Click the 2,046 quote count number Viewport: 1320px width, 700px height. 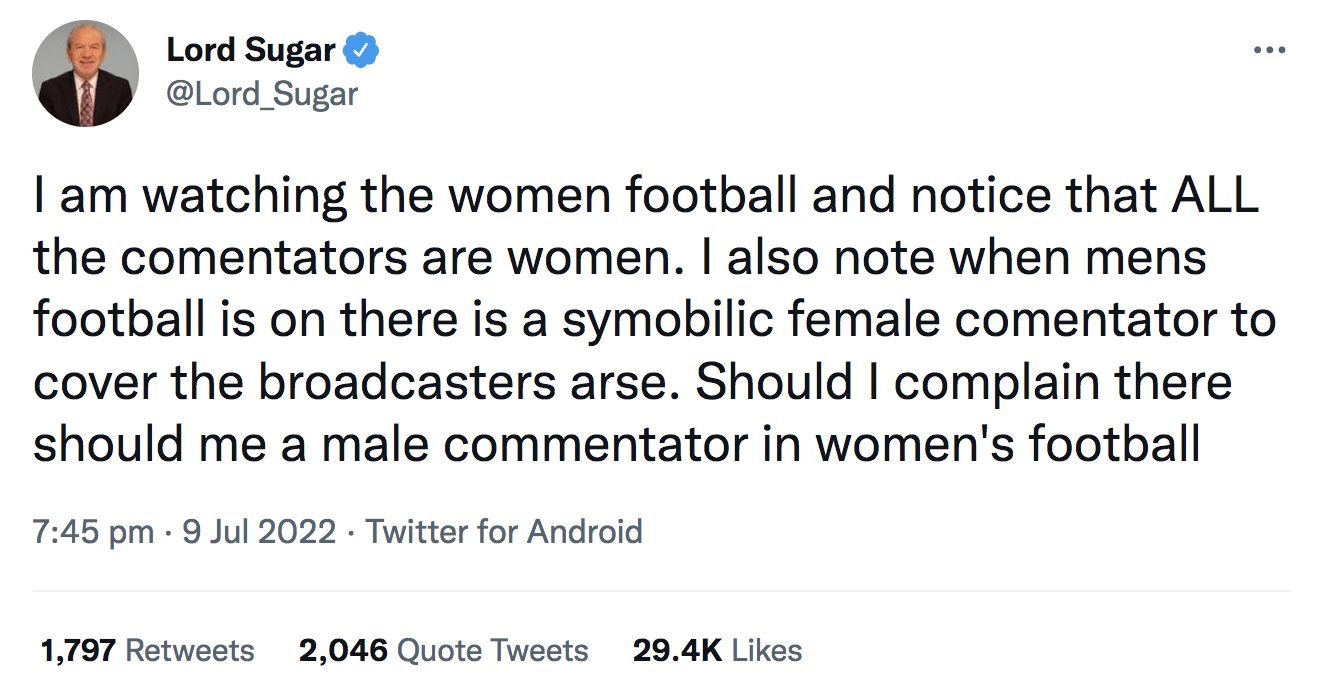click(343, 651)
